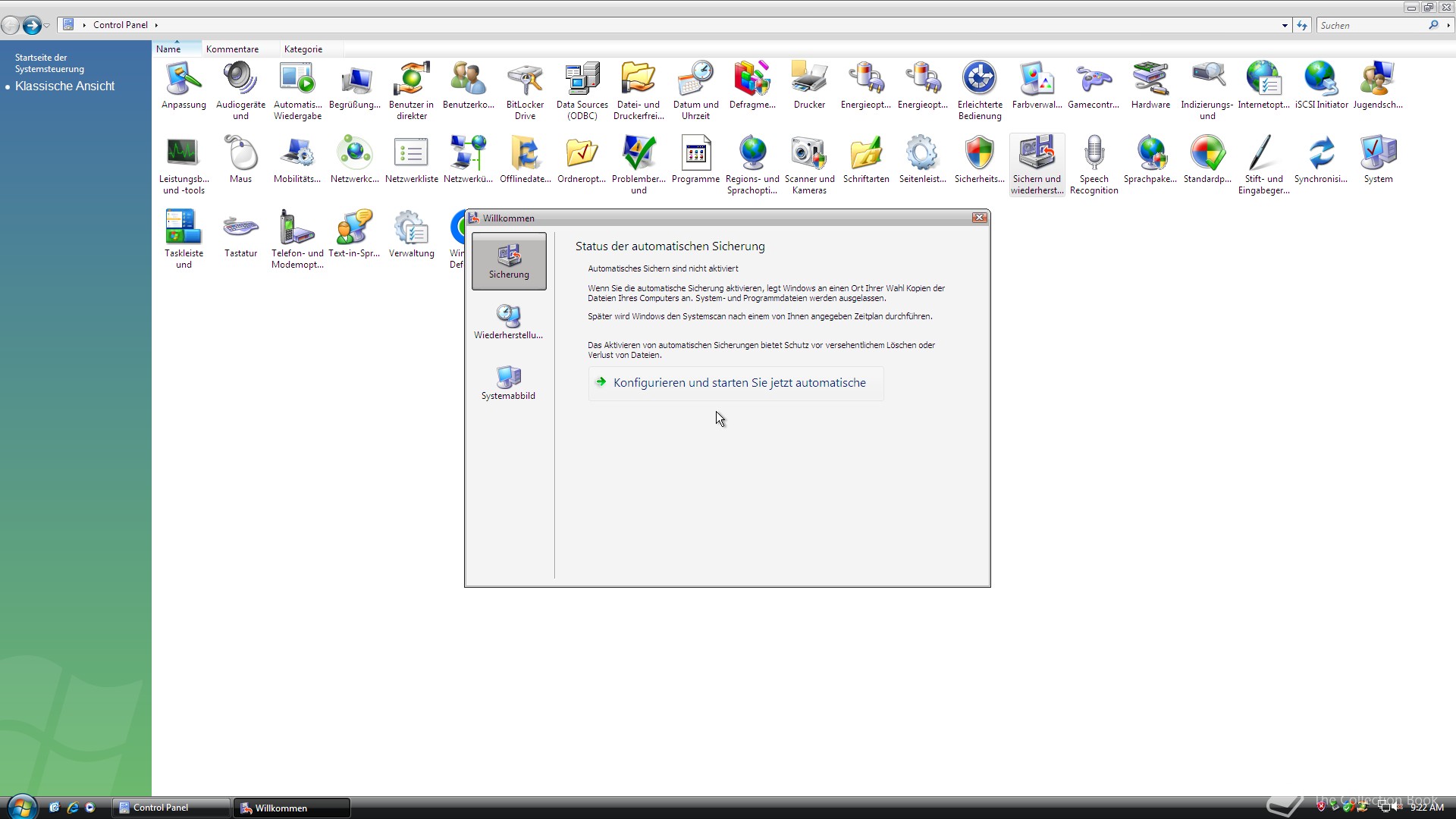Open iSCSI Initiator icon
Image resolution: width=1456 pixels, height=819 pixels.
click(1321, 86)
